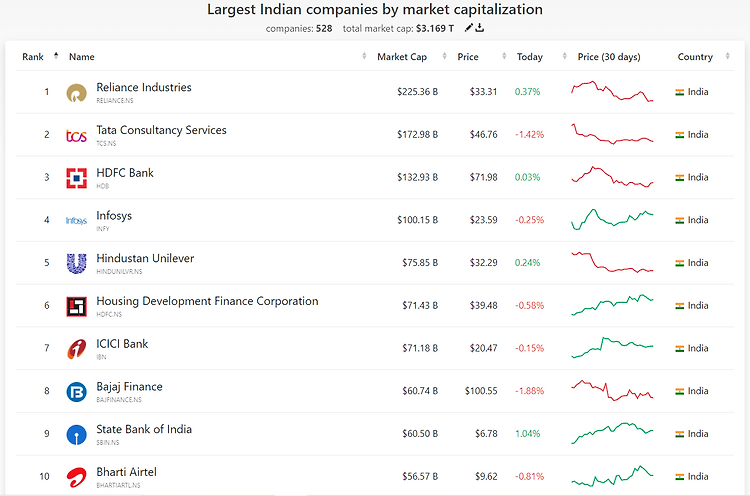Sort by Name using its sort arrows
The image size is (750, 496).
pos(364,56)
